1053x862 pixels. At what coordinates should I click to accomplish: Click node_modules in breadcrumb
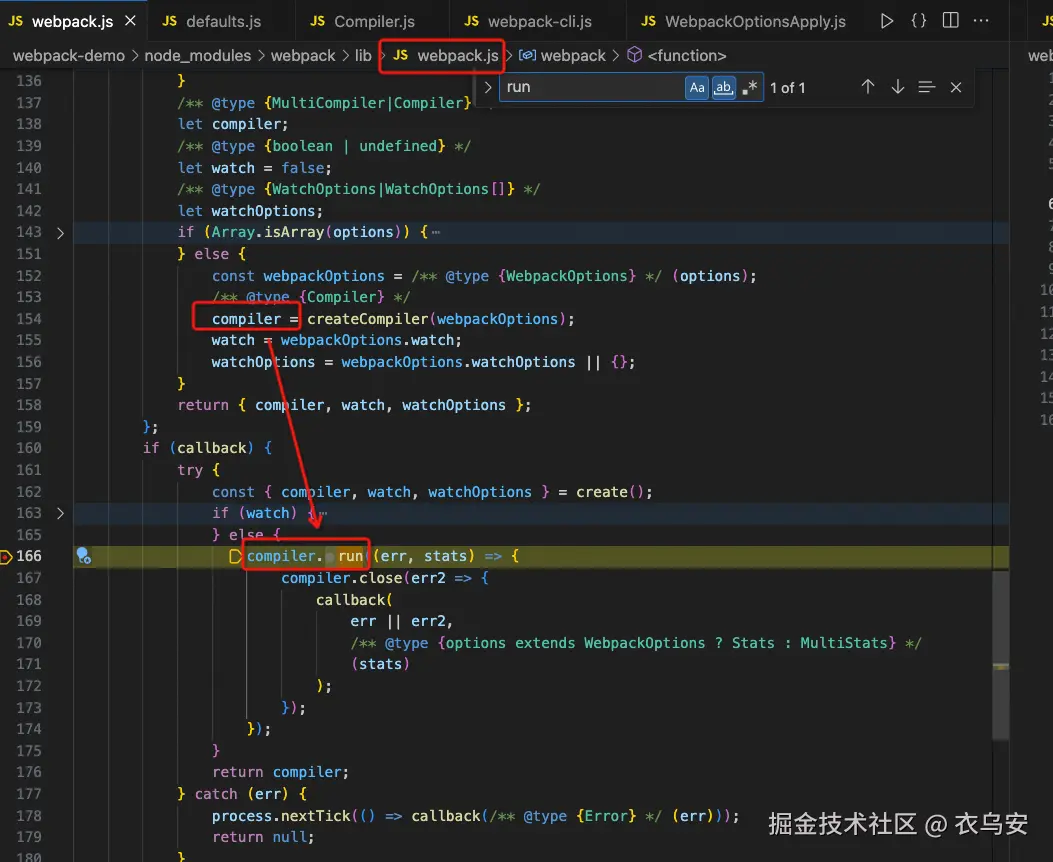[x=197, y=56]
